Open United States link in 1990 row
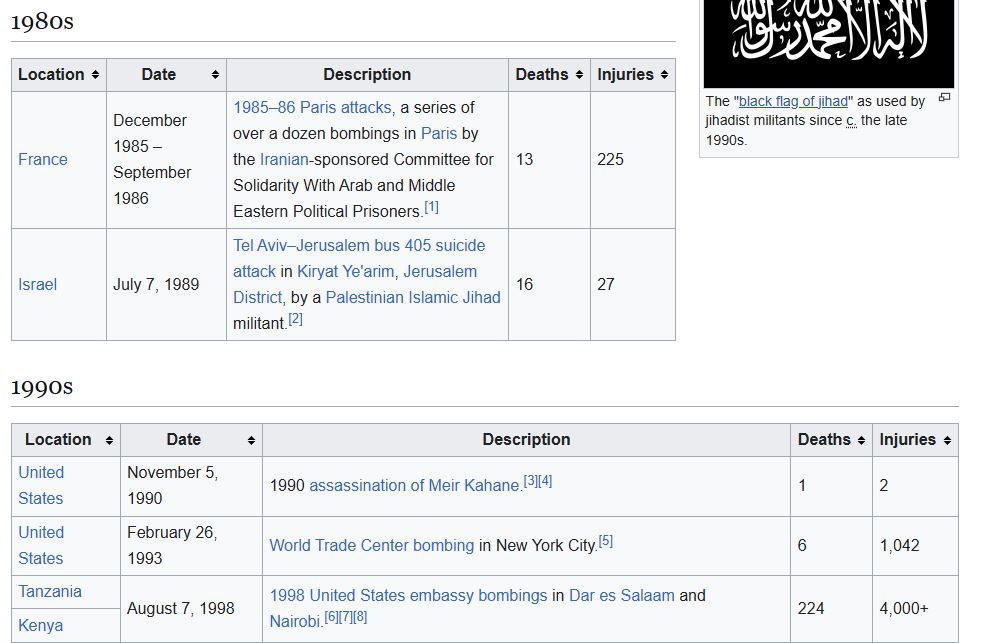The image size is (991, 643). pyautogui.click(x=41, y=486)
